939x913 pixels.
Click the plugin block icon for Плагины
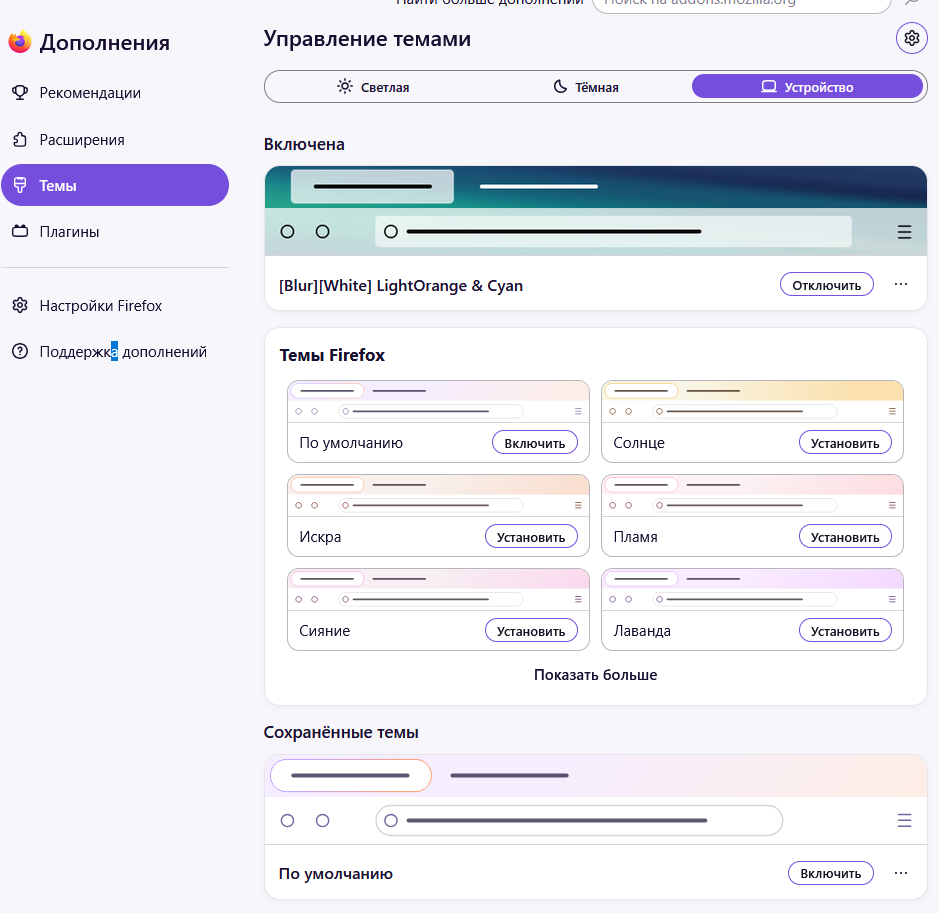coord(20,231)
